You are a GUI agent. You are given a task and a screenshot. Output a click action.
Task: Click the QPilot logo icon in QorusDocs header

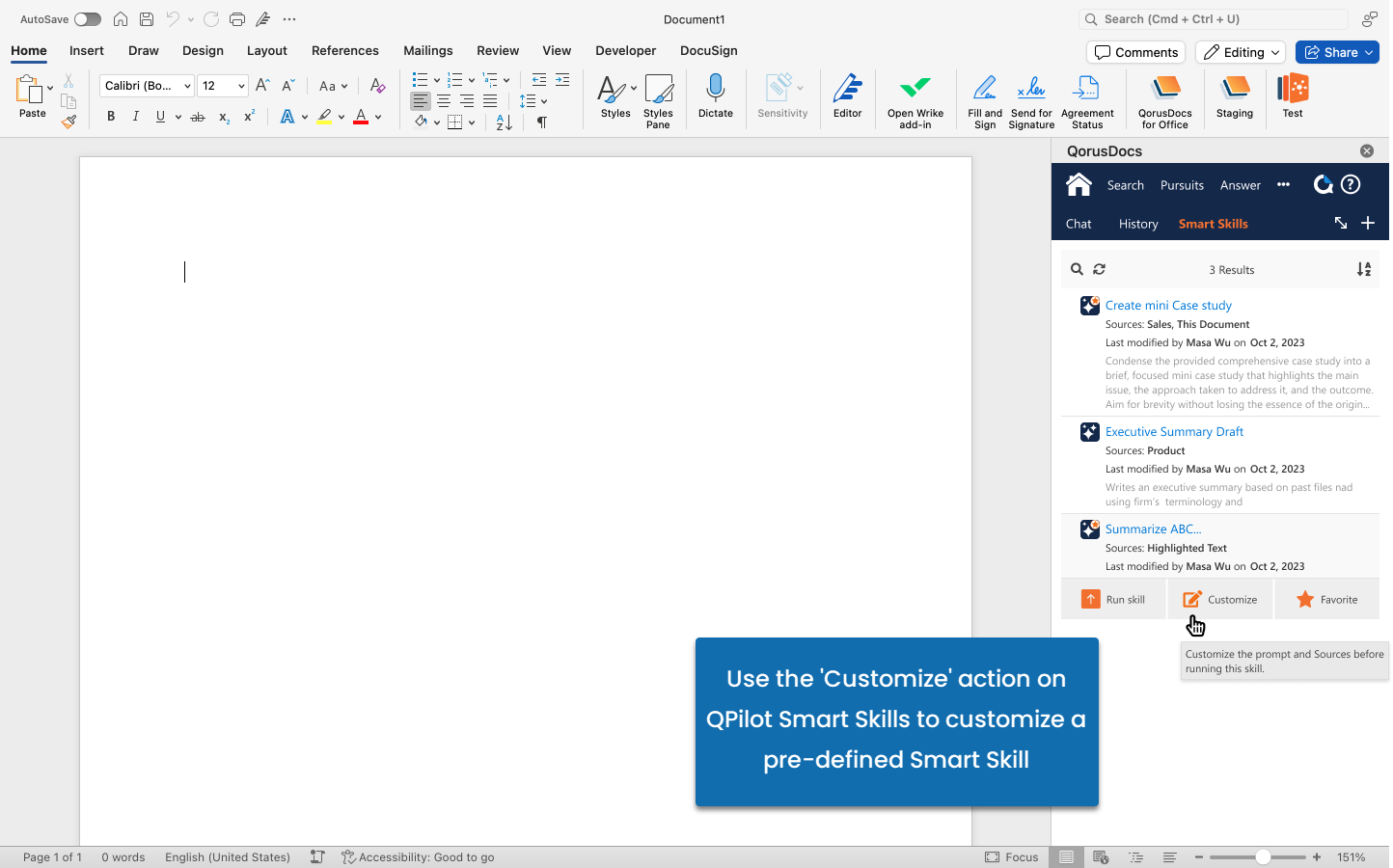pos(1323,184)
